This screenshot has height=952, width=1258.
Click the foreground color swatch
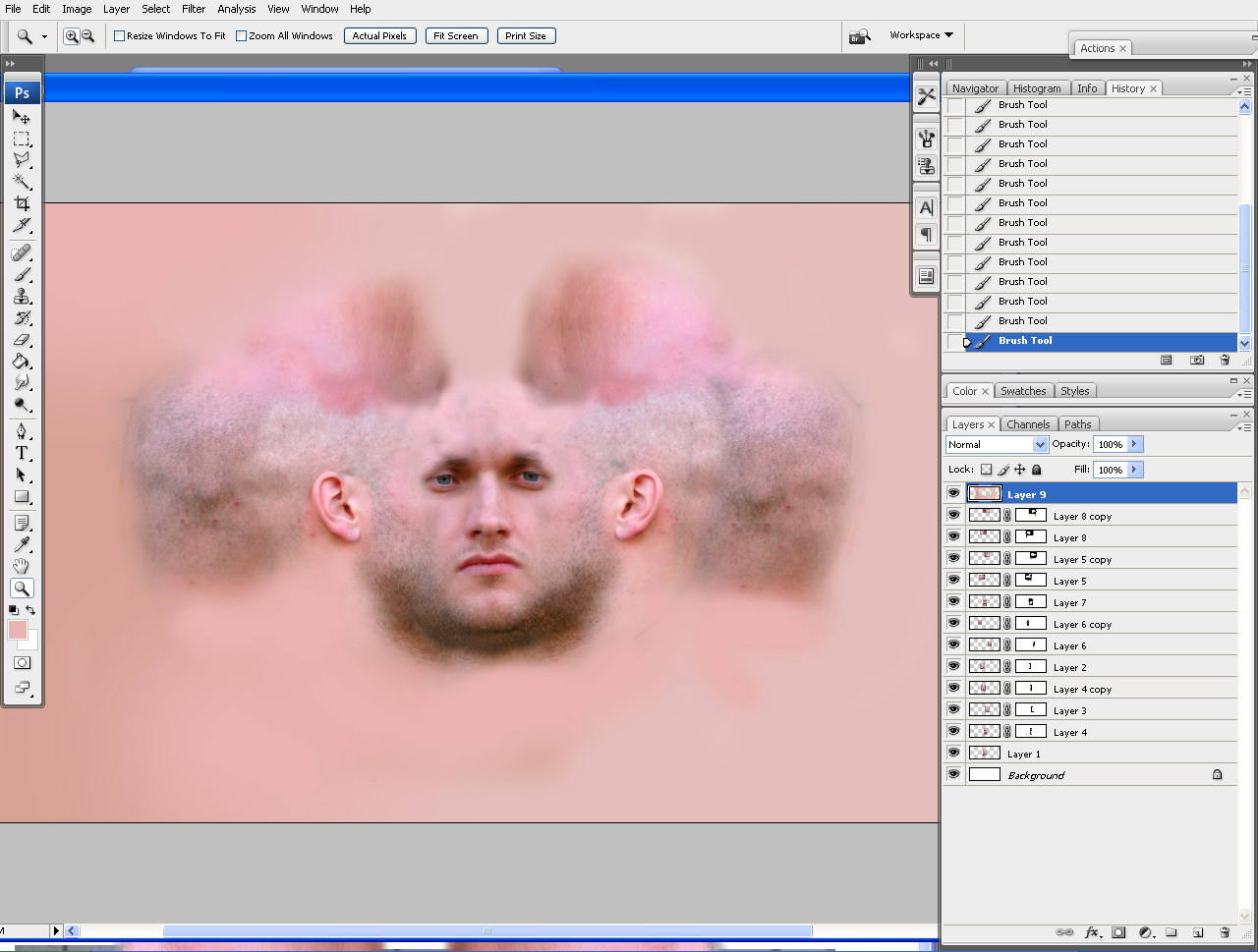coord(18,630)
